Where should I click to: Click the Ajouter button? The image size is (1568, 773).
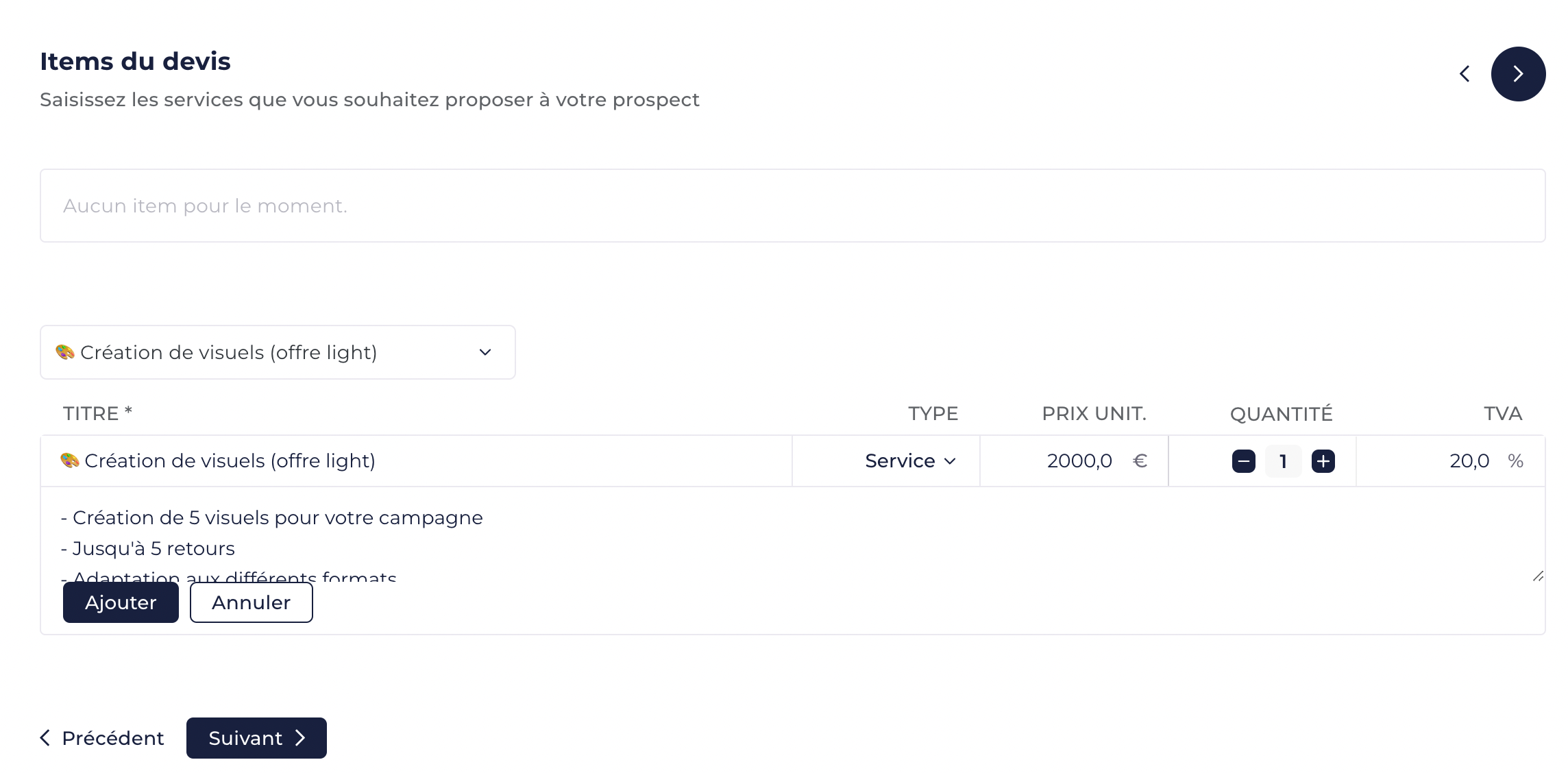121,602
